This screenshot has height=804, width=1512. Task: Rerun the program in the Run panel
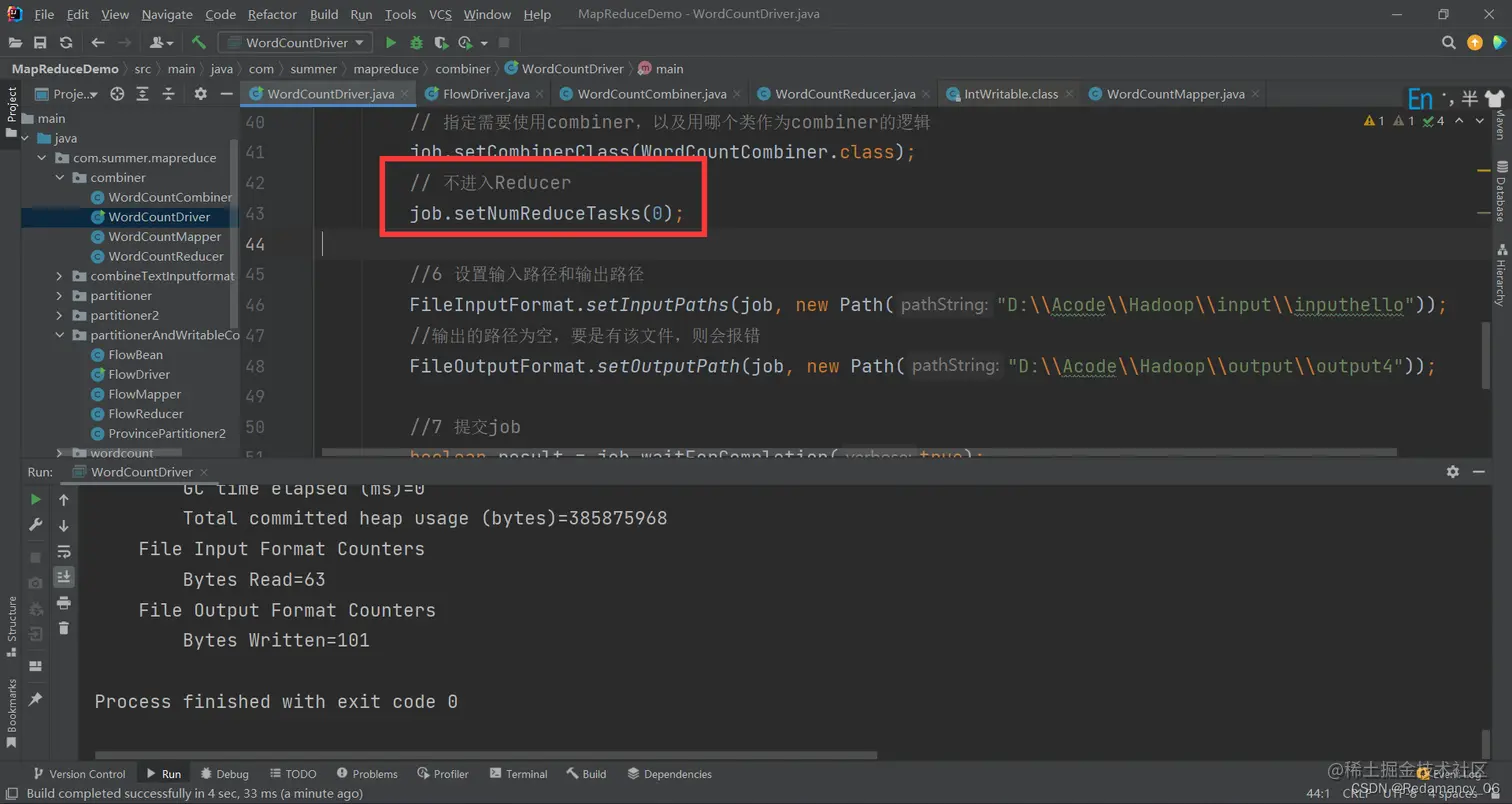coord(36,500)
